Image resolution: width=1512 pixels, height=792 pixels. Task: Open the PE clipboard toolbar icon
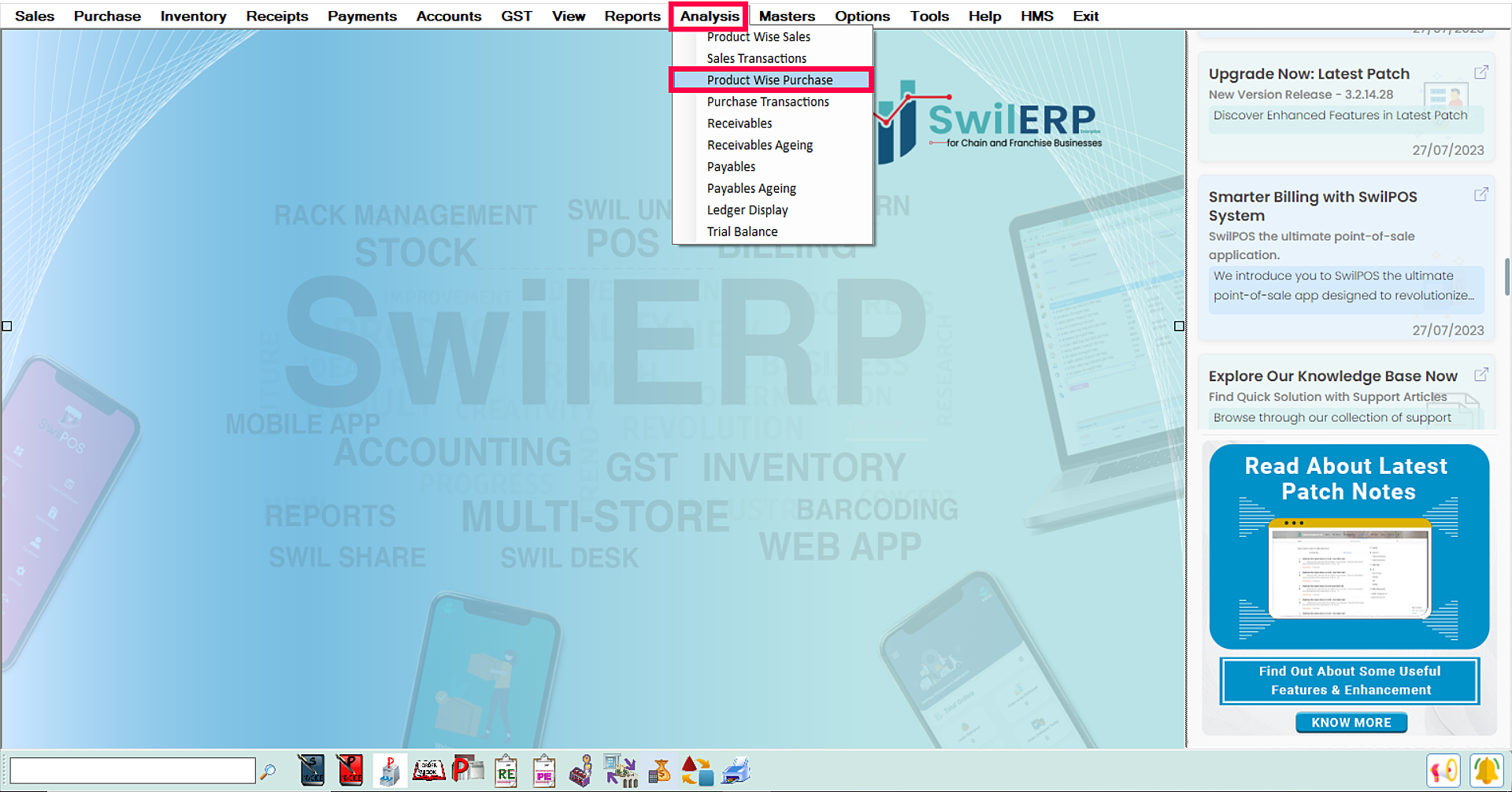[x=544, y=771]
